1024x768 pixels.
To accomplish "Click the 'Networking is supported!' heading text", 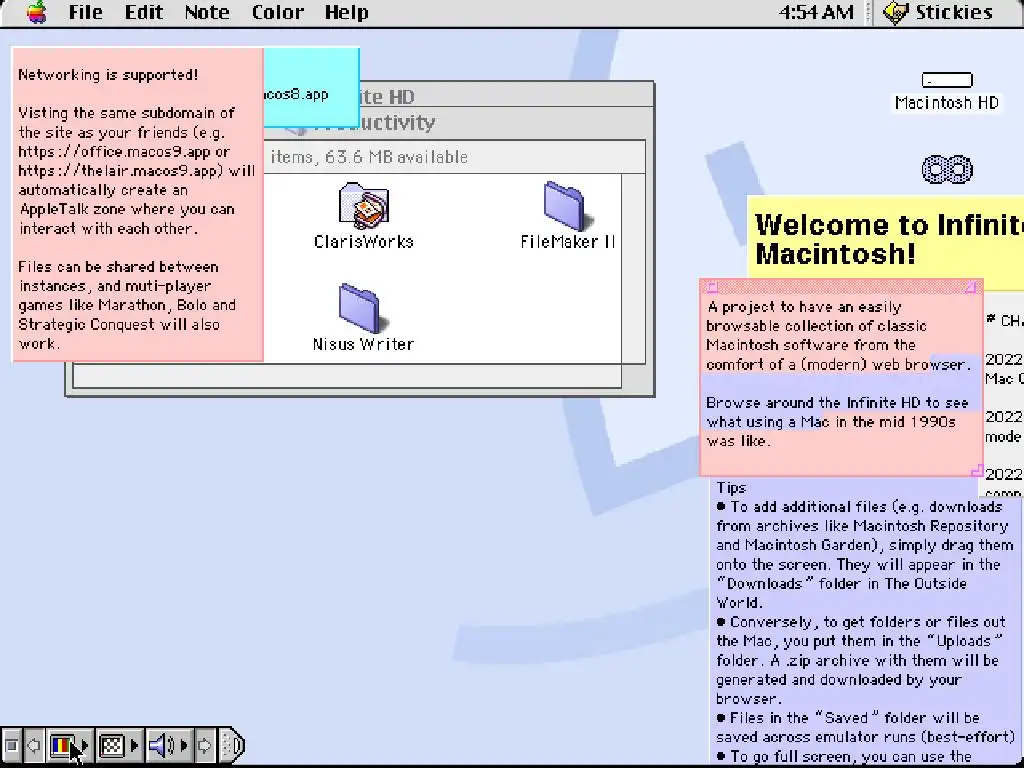I will [108, 74].
